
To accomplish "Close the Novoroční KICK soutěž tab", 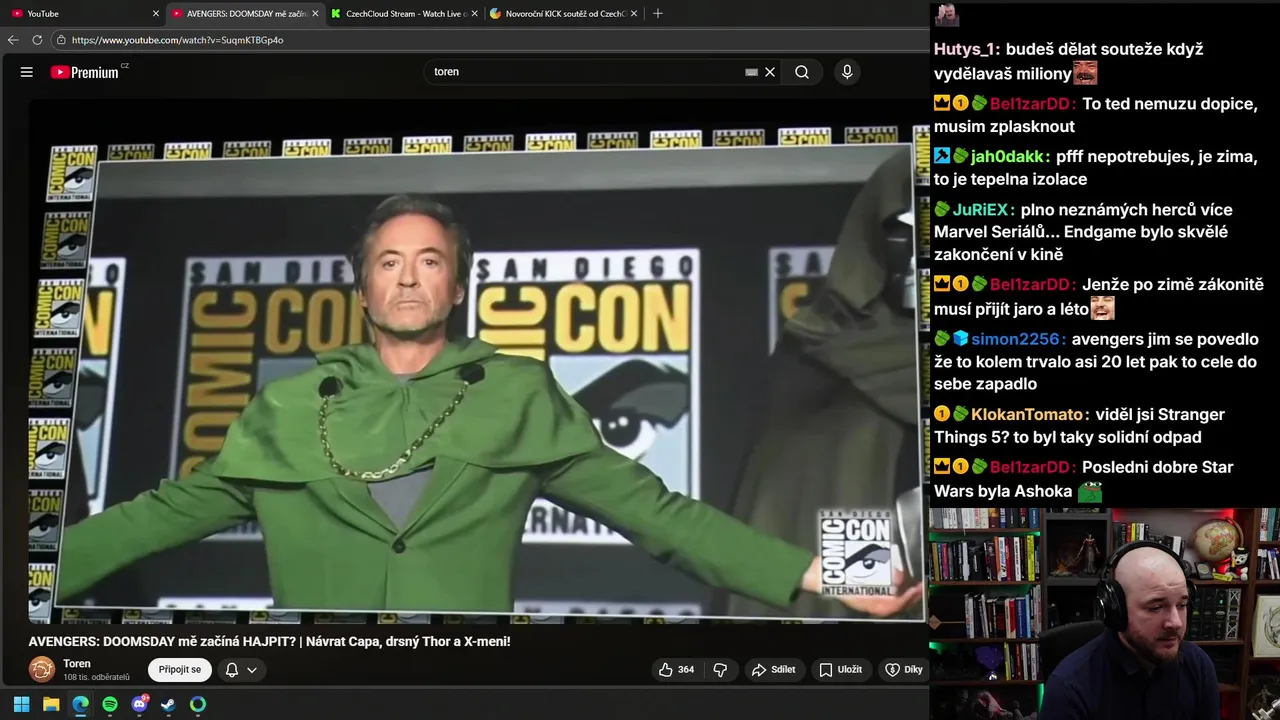I will coord(634,14).
